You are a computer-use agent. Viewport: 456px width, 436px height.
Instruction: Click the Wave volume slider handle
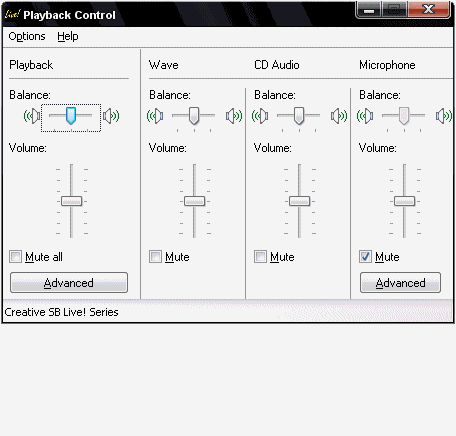click(x=194, y=201)
